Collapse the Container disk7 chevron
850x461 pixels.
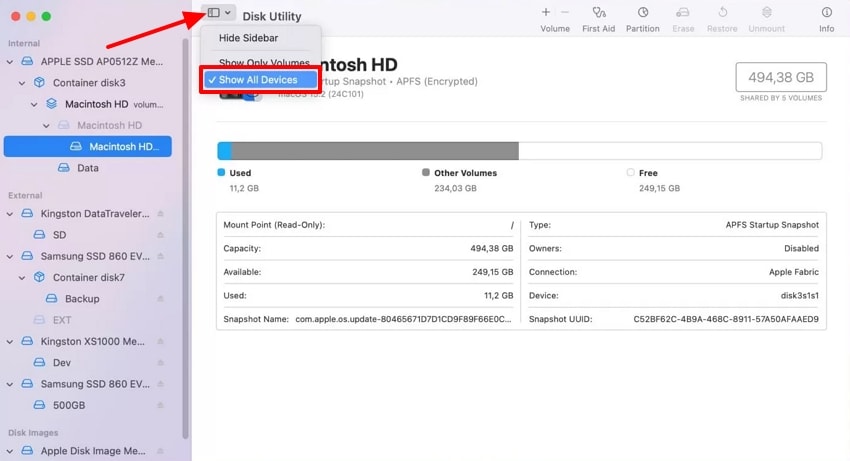coord(22,278)
